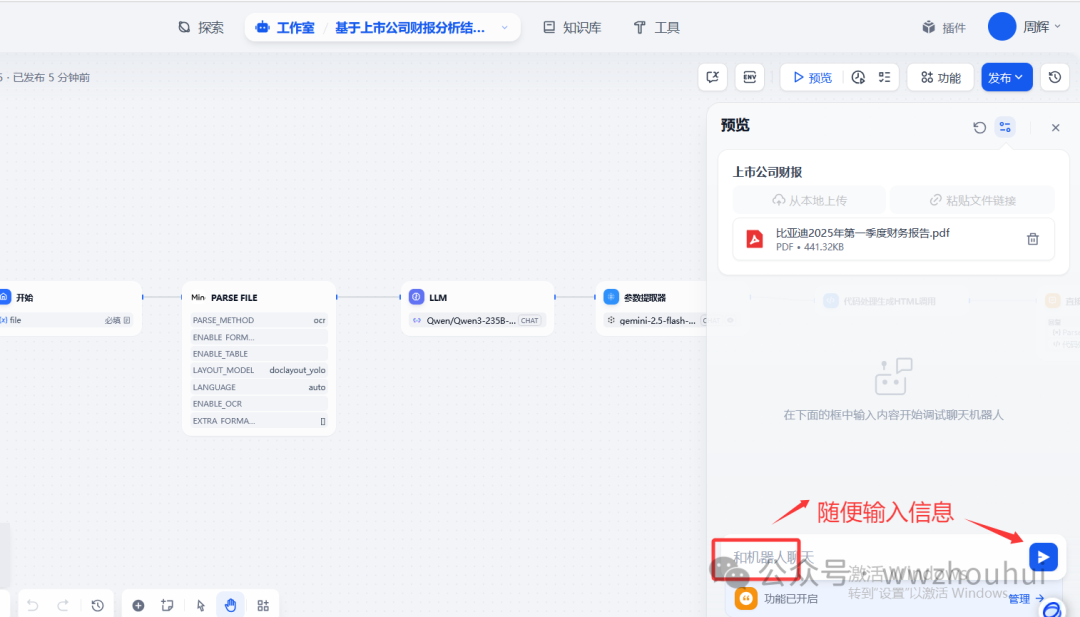The width and height of the screenshot is (1080, 617).
Task: View run history clock icon
Action: [858, 77]
